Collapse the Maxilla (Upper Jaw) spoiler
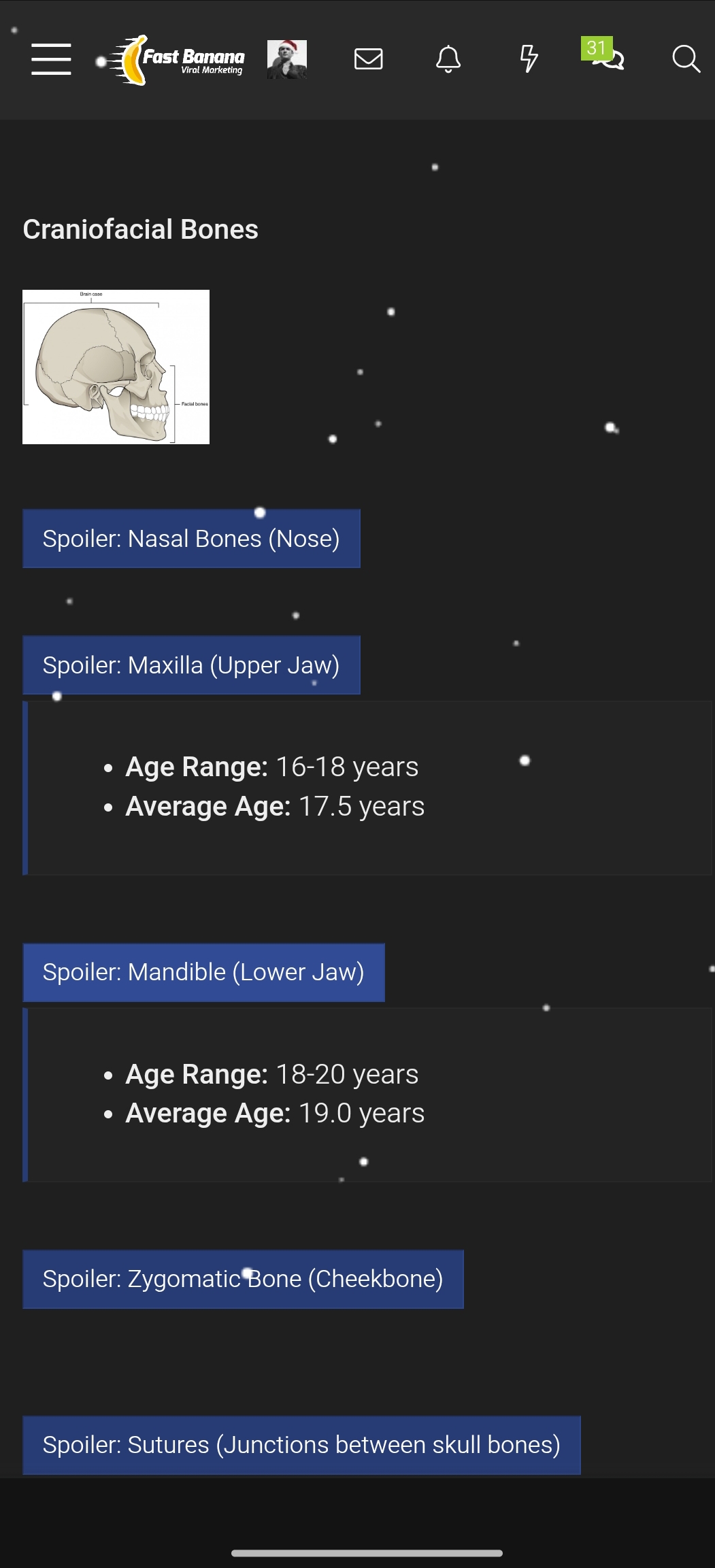The width and height of the screenshot is (715, 1568). coord(191,665)
